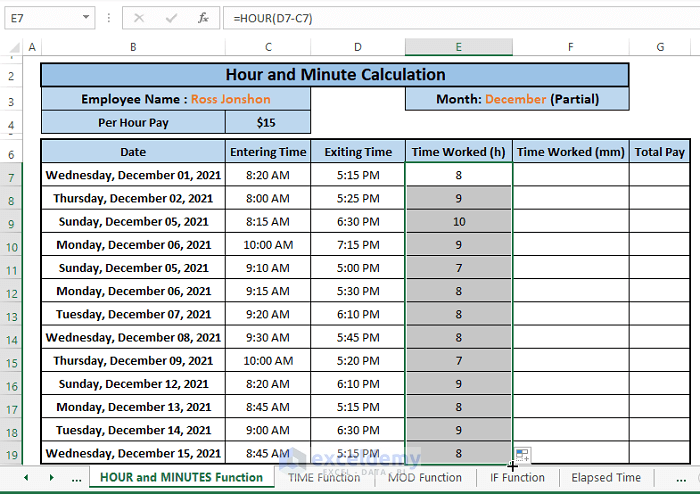Select row 19 header
This screenshot has height=494, width=700.
tap(11, 455)
